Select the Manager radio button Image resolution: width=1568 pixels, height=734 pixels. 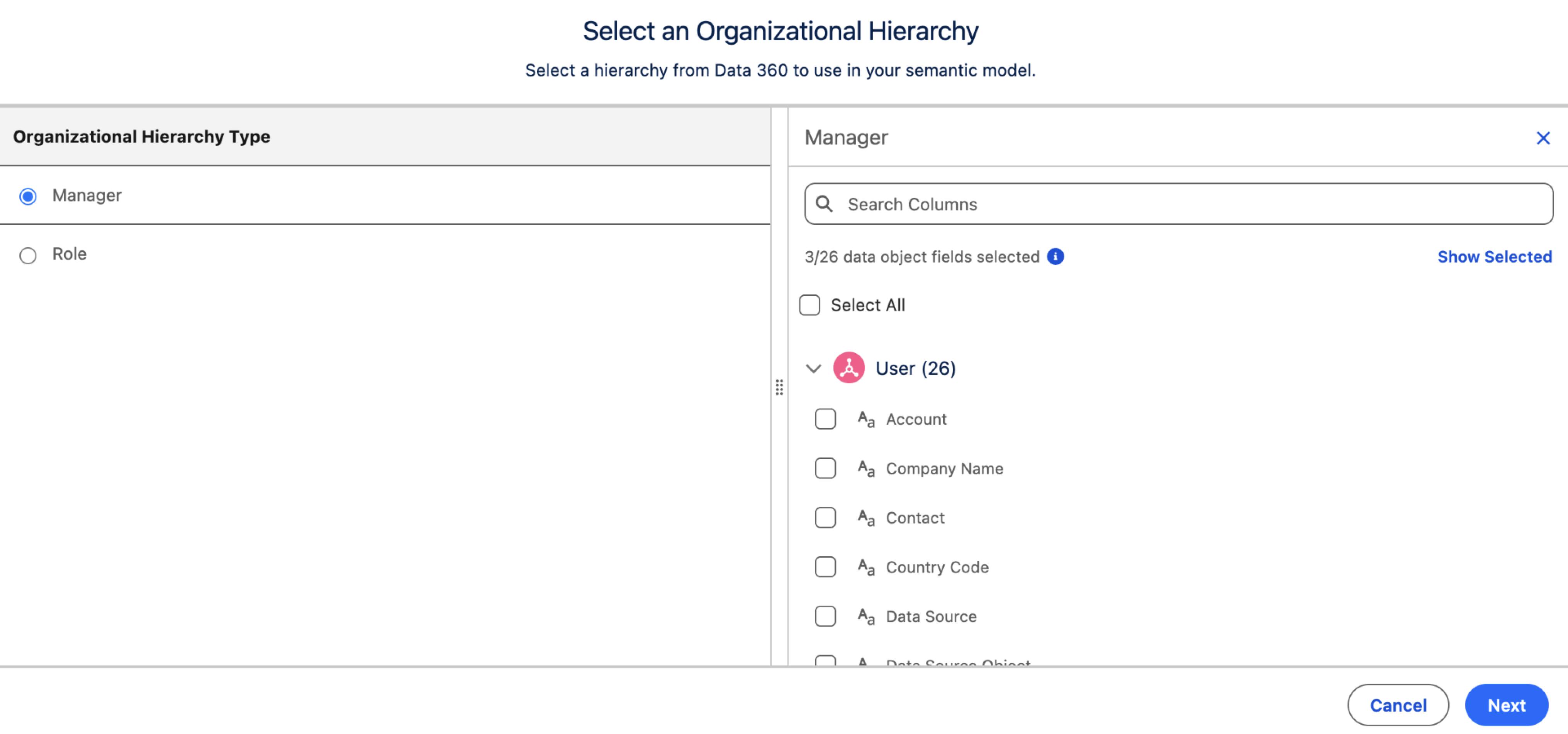pyautogui.click(x=28, y=196)
